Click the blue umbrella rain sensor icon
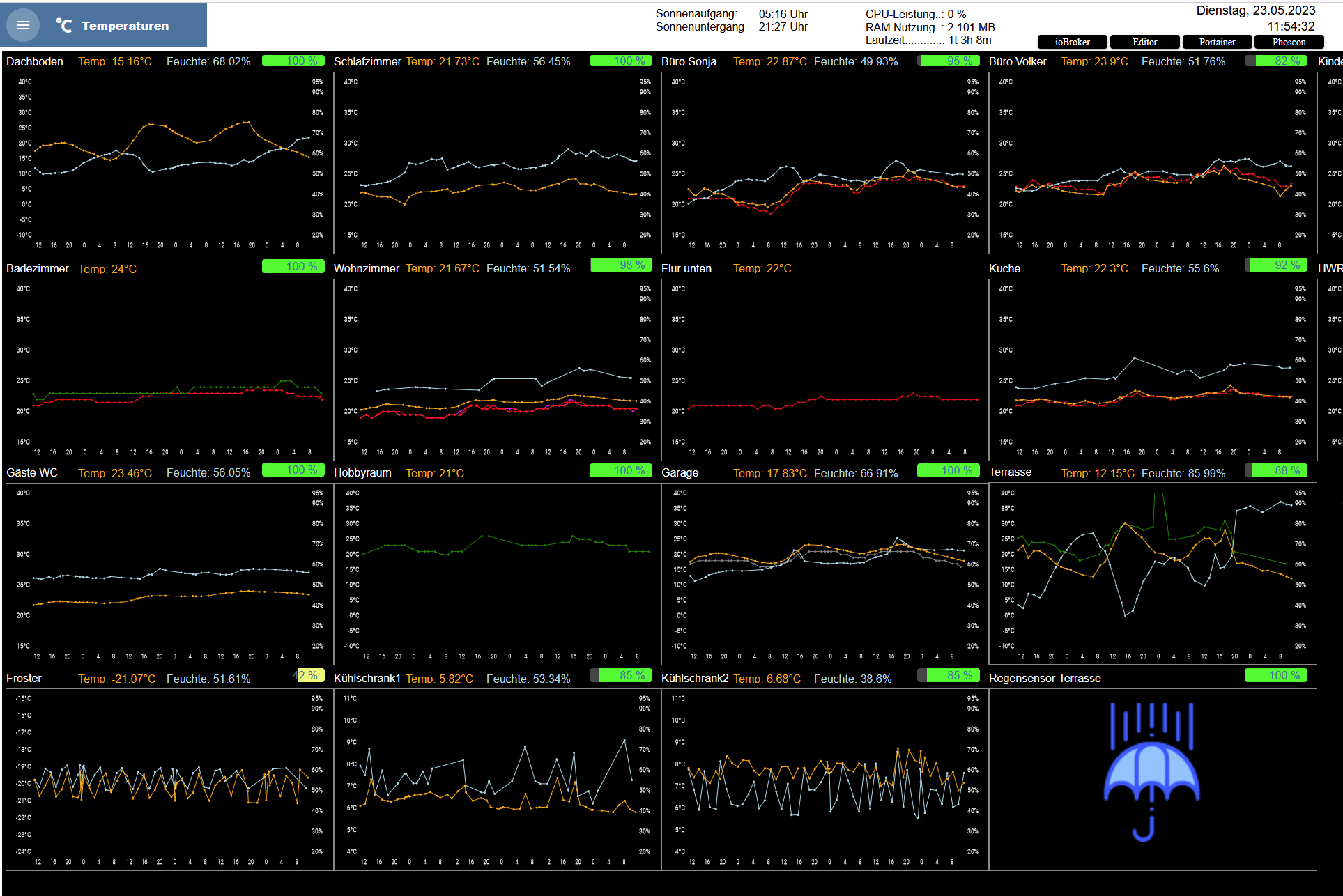1343x896 pixels. 1151,772
